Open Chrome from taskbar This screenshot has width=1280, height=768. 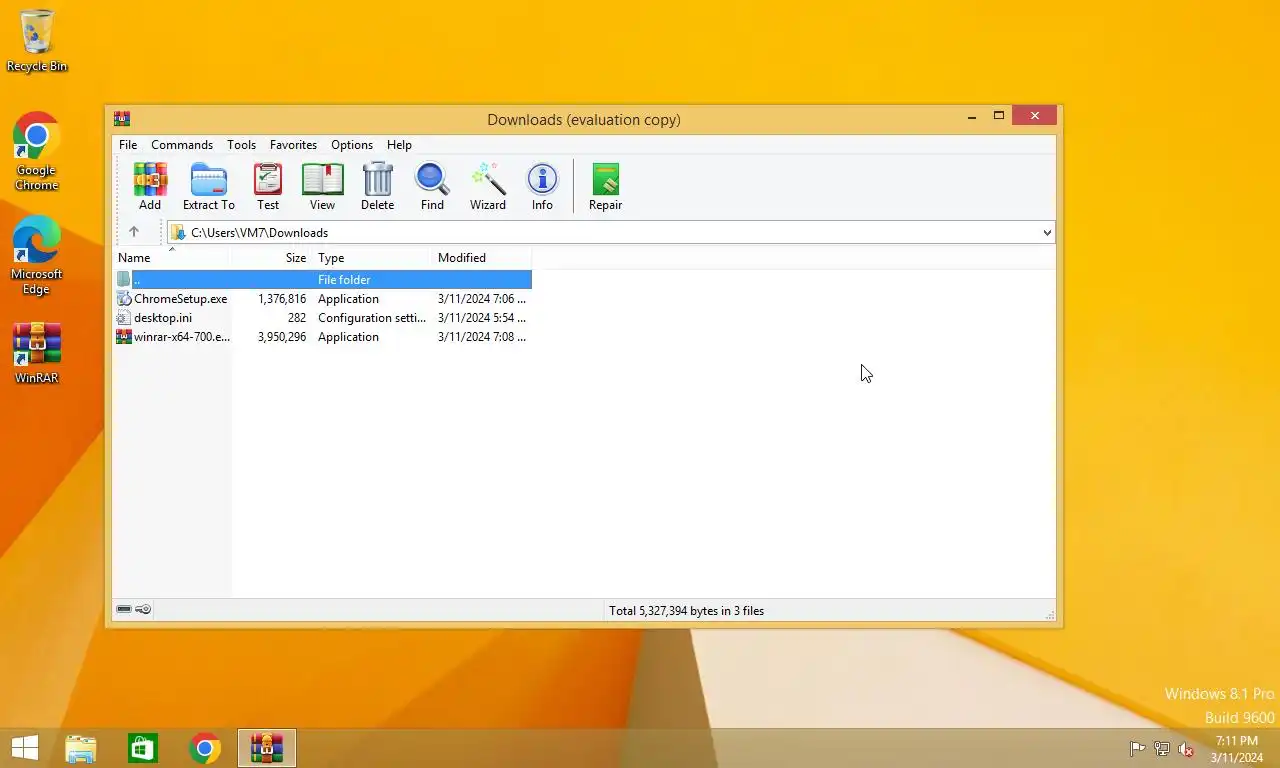point(205,748)
